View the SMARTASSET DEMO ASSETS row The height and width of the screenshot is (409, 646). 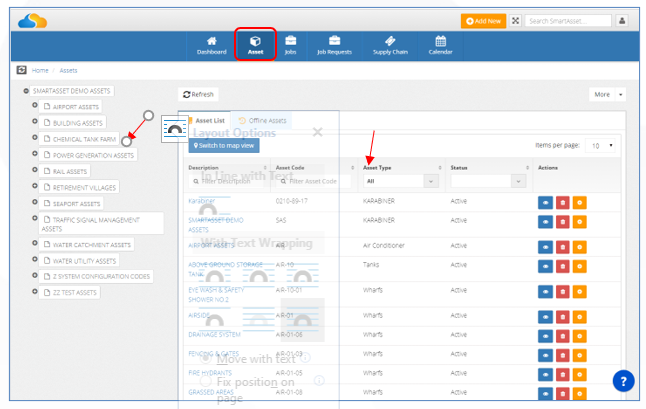pos(545,222)
